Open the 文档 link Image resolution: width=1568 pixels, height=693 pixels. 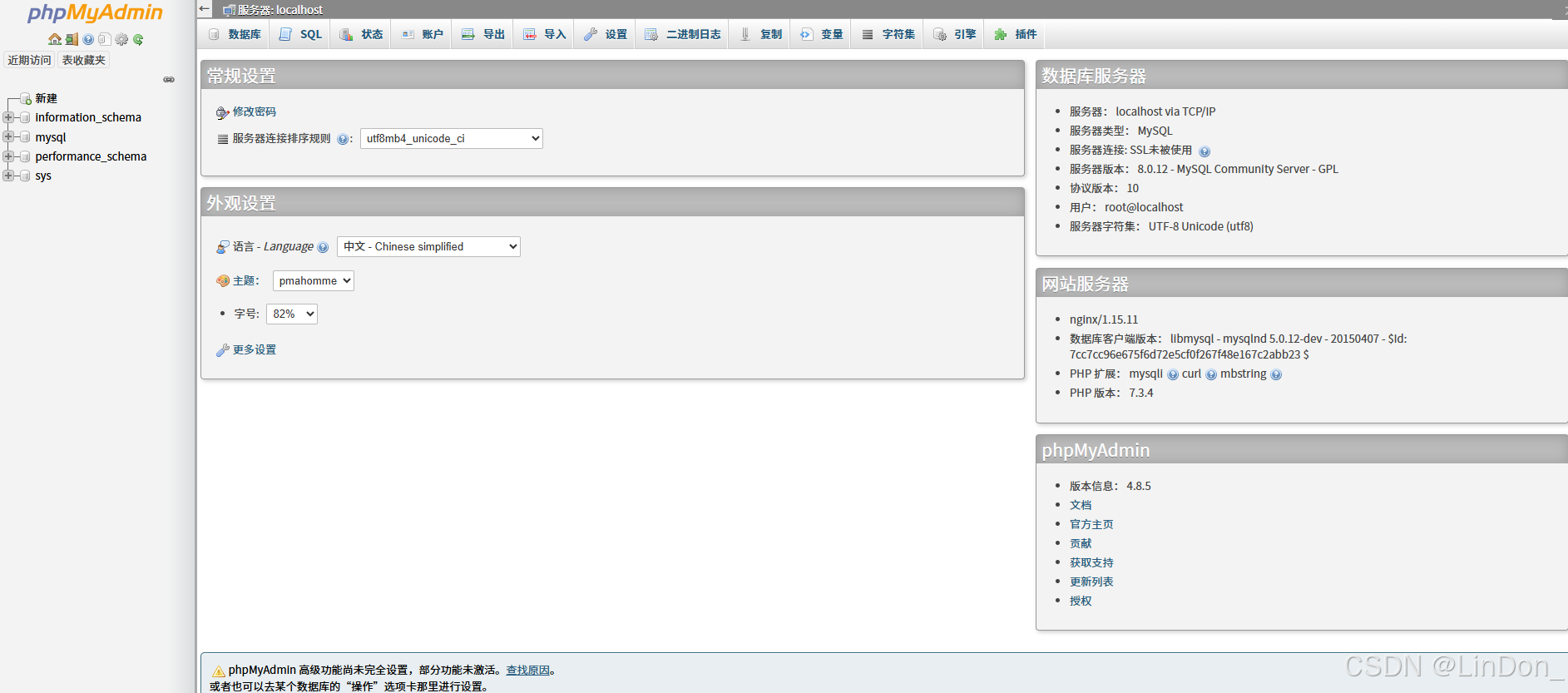coord(1081,505)
